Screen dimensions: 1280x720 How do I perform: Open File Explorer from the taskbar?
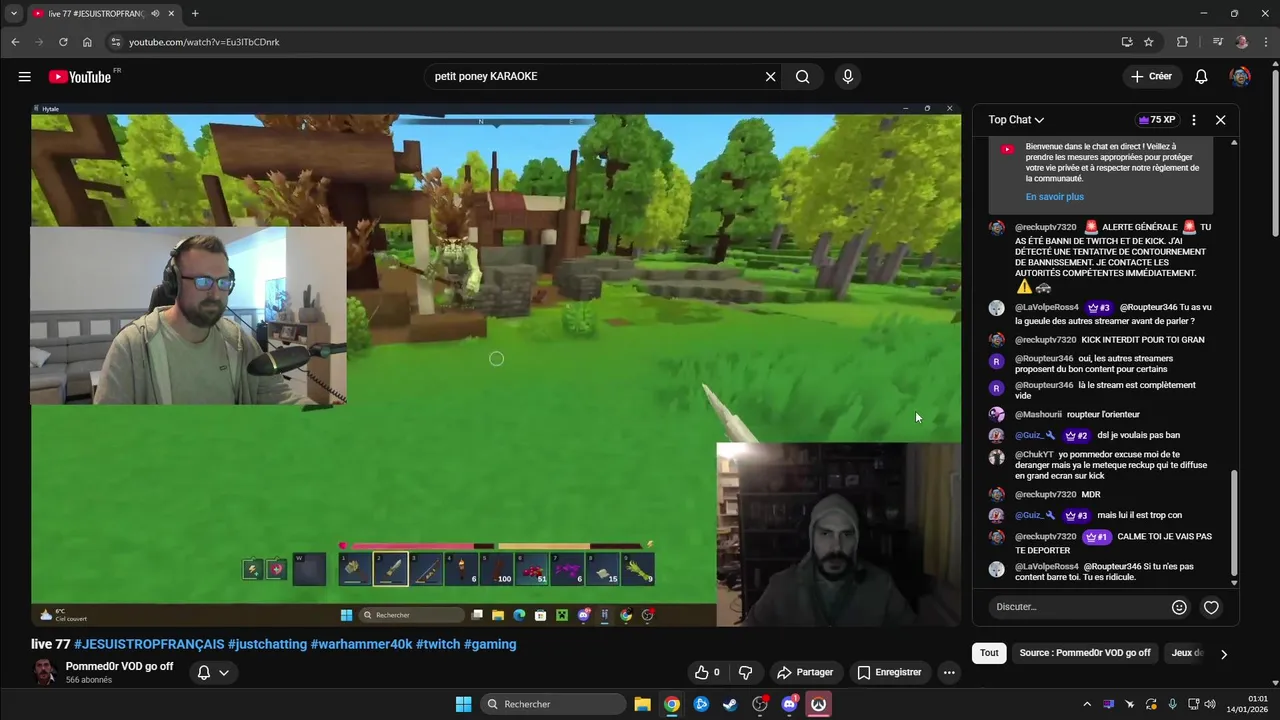(643, 704)
